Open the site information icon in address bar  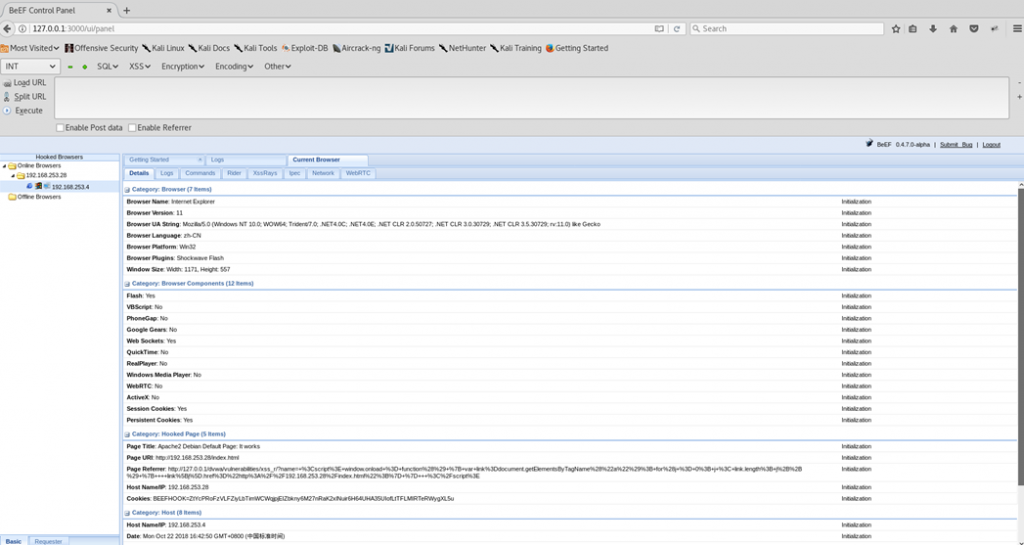(x=22, y=29)
